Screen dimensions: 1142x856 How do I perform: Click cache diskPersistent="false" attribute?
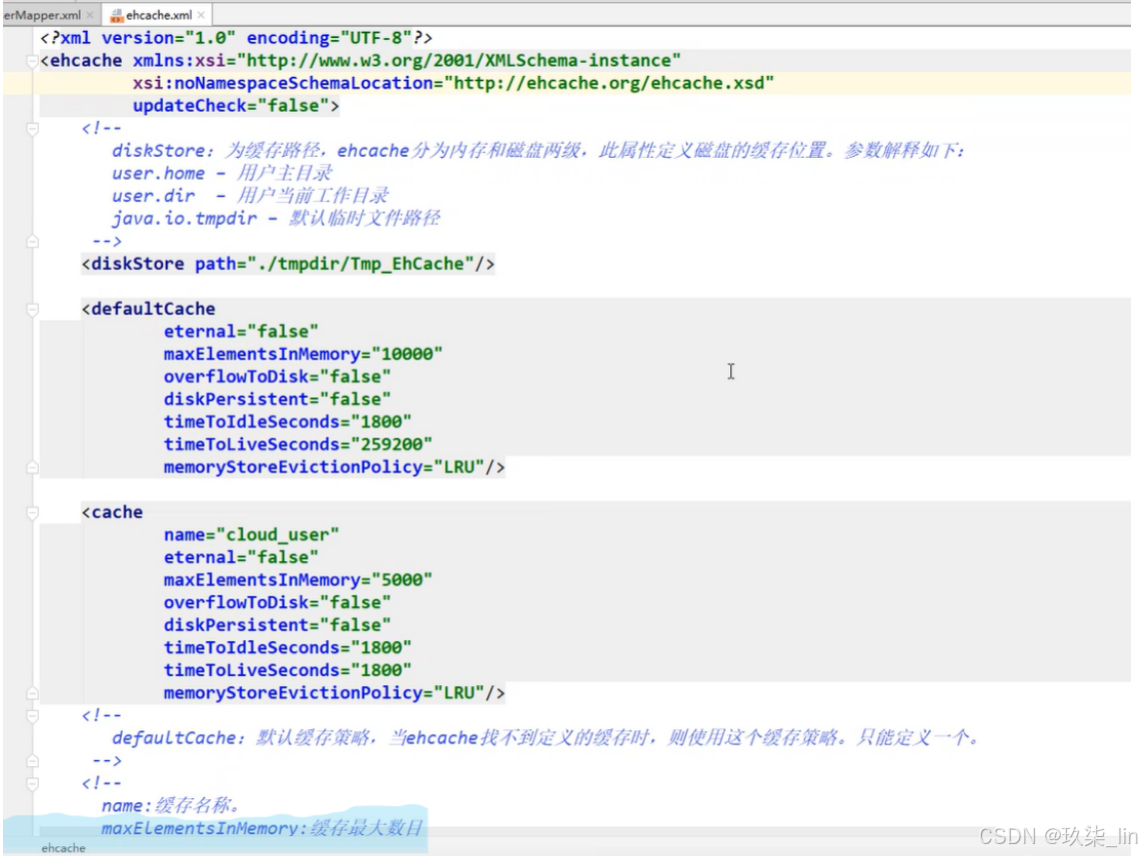point(277,625)
